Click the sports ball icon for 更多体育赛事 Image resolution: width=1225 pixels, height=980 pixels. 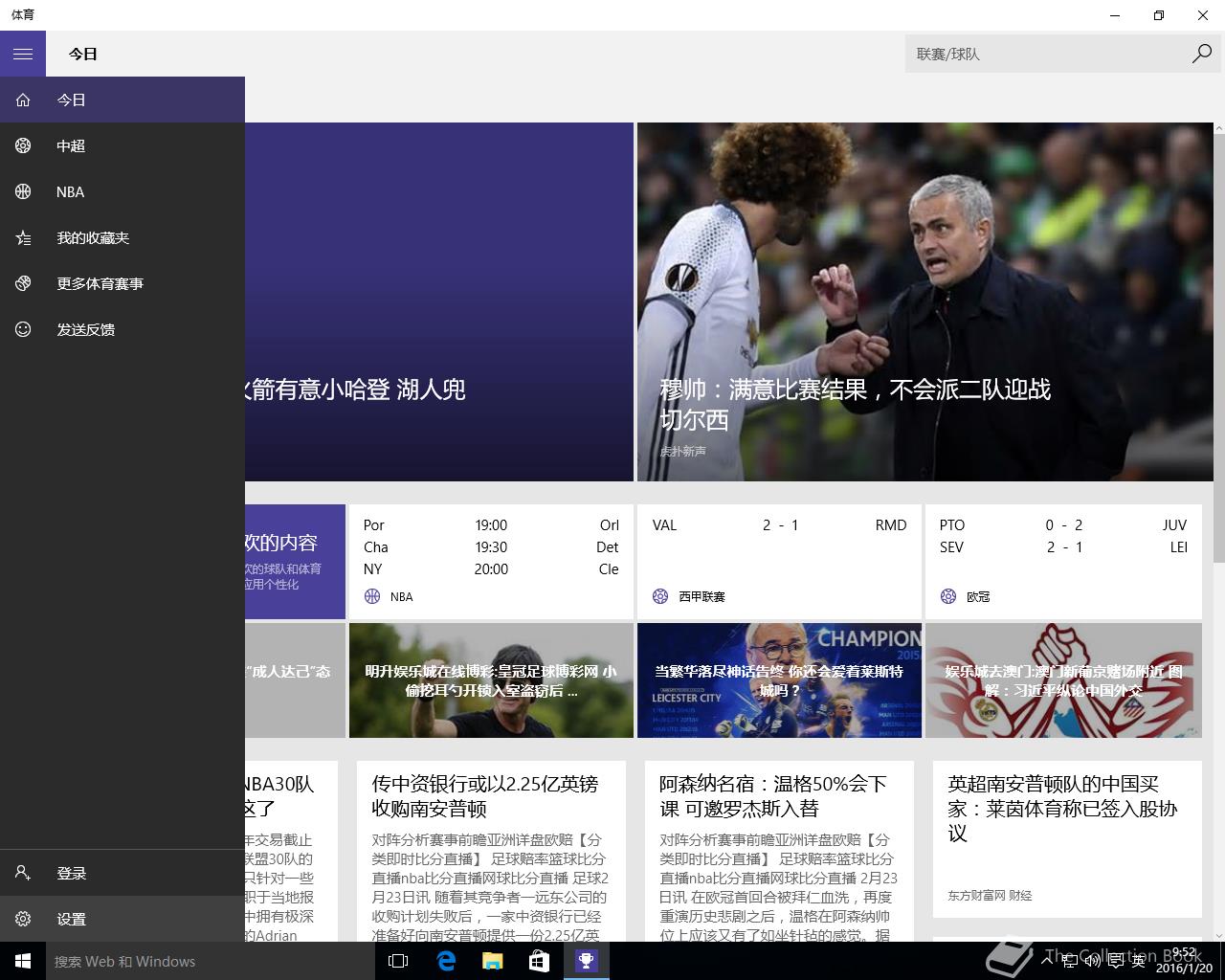23,283
